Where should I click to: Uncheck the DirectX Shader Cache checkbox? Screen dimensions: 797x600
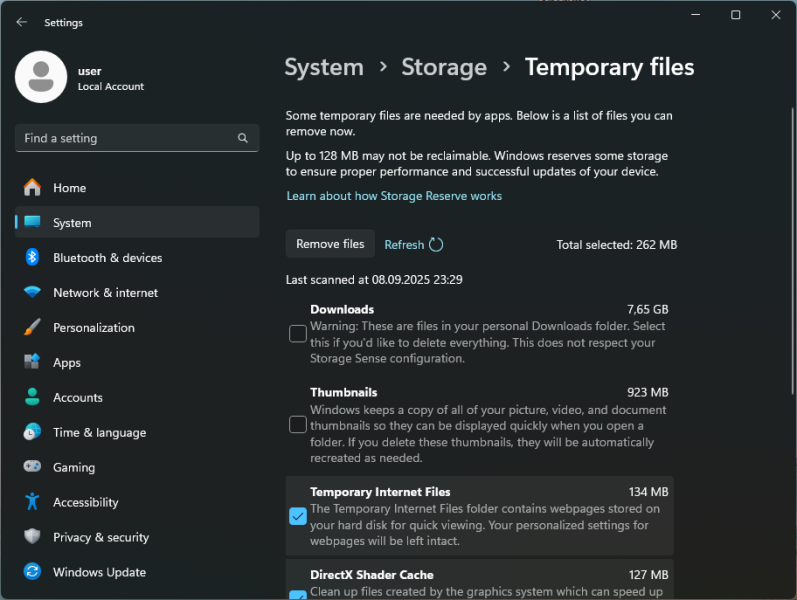[298, 595]
